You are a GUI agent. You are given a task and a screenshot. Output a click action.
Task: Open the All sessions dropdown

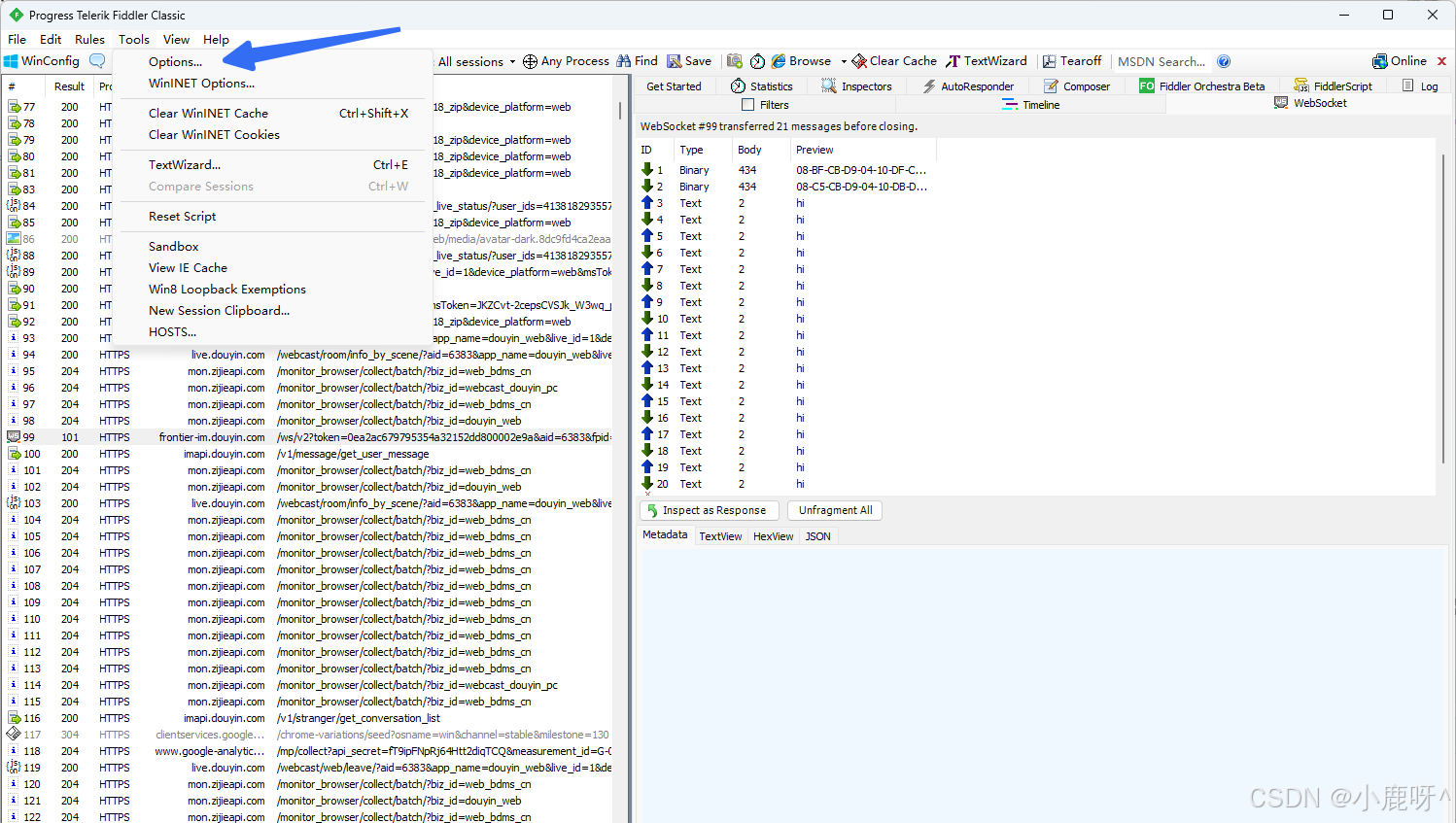click(473, 60)
